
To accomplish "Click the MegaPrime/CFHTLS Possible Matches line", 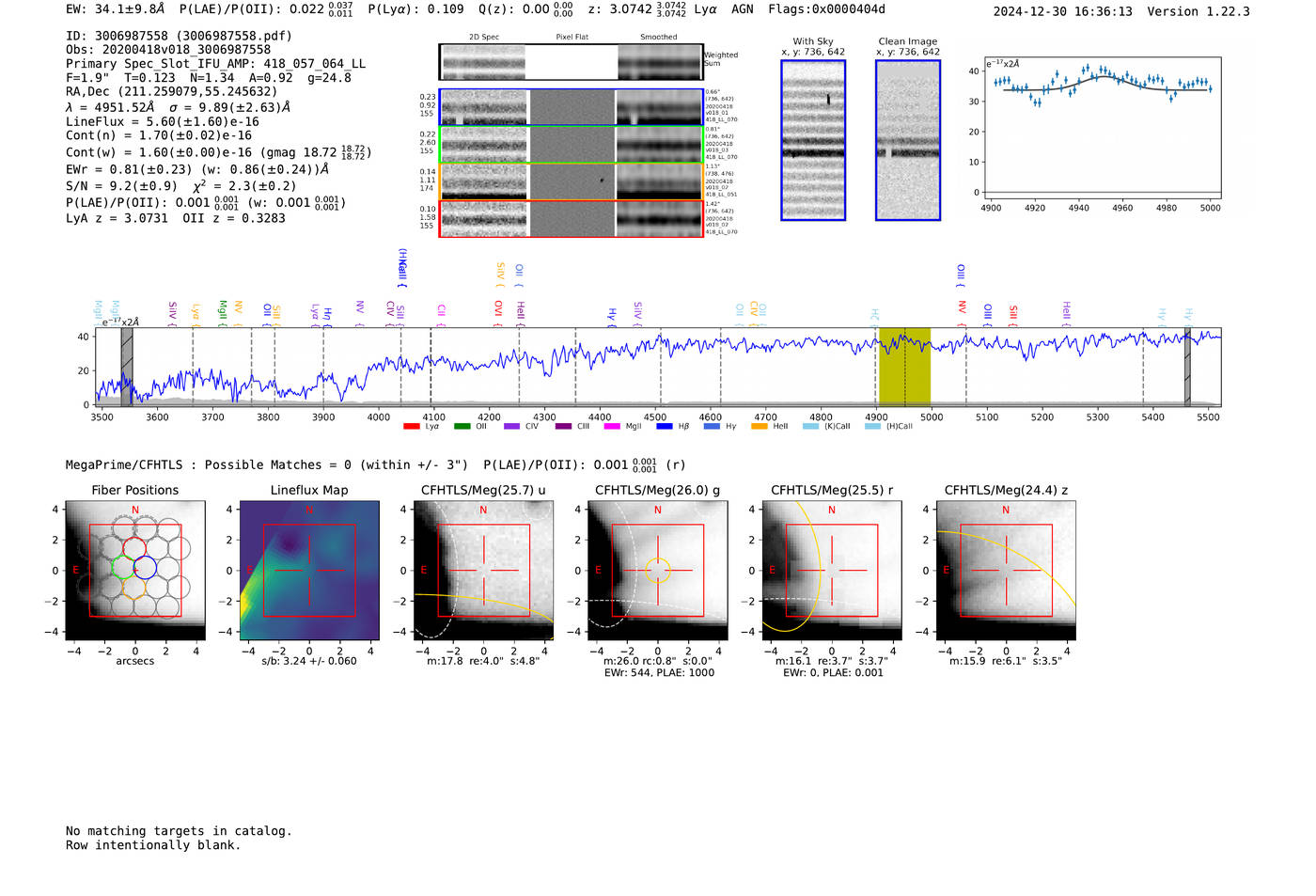I will (375, 465).
